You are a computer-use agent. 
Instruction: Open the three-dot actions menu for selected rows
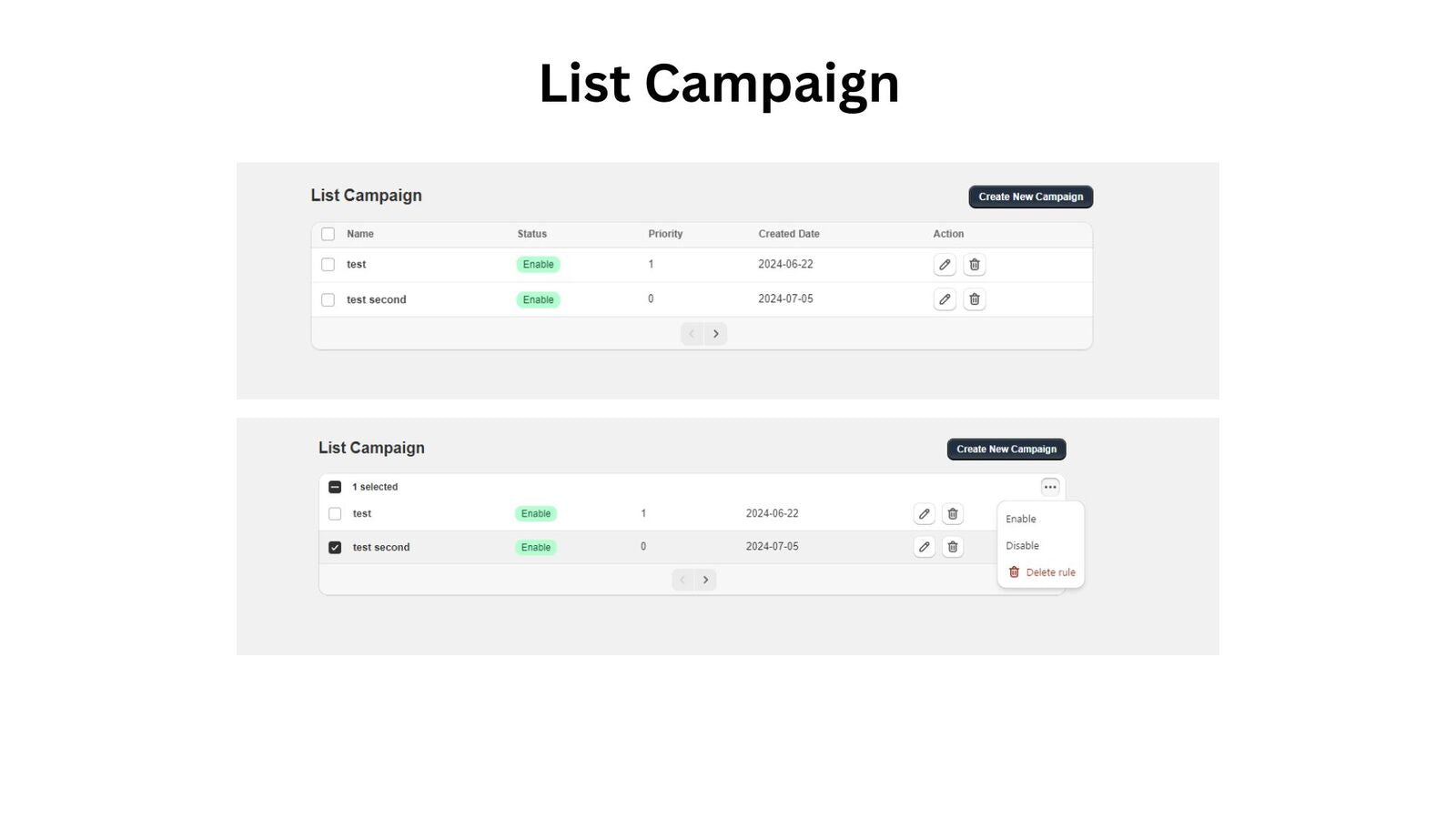[1049, 487]
